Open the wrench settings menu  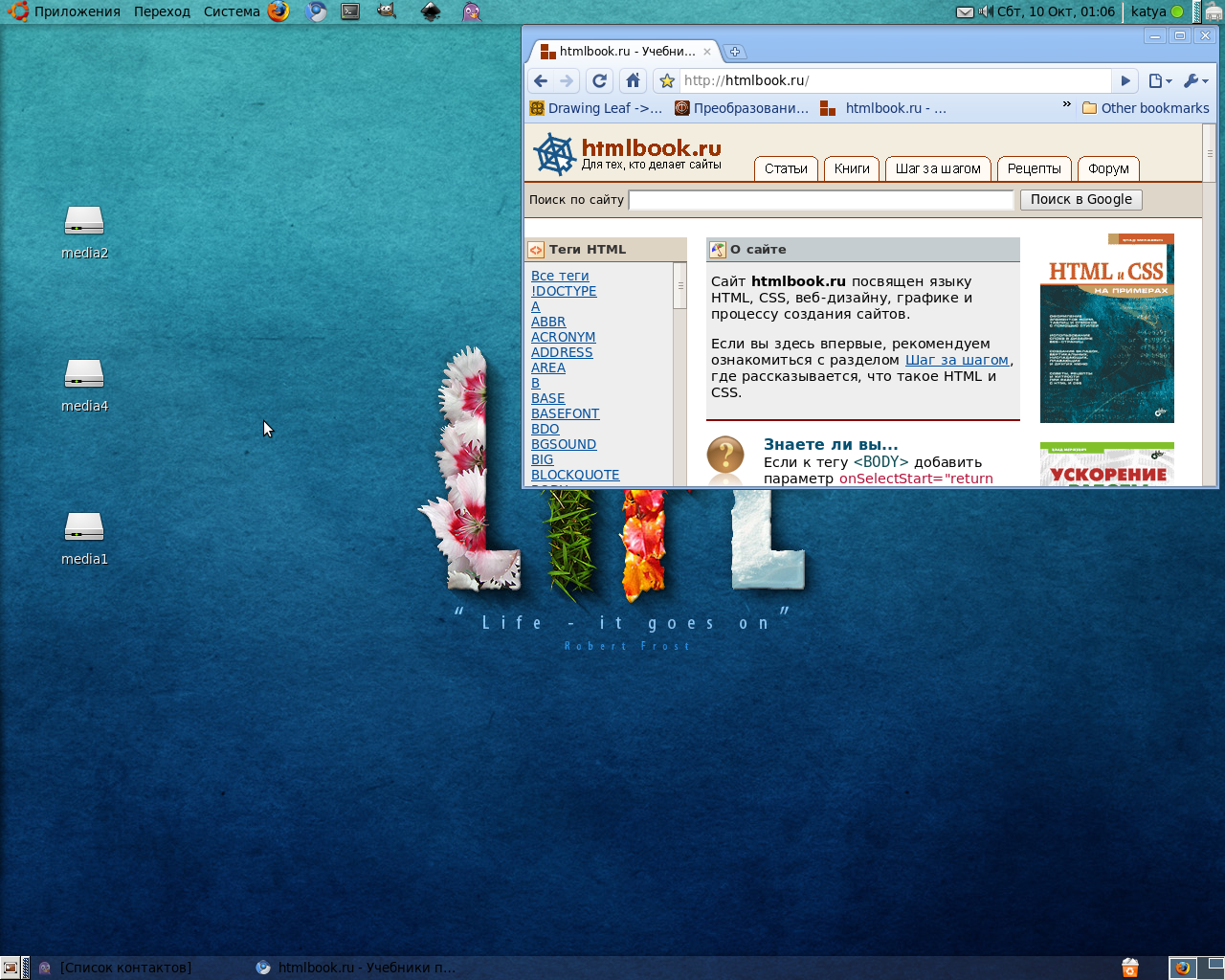1194,81
